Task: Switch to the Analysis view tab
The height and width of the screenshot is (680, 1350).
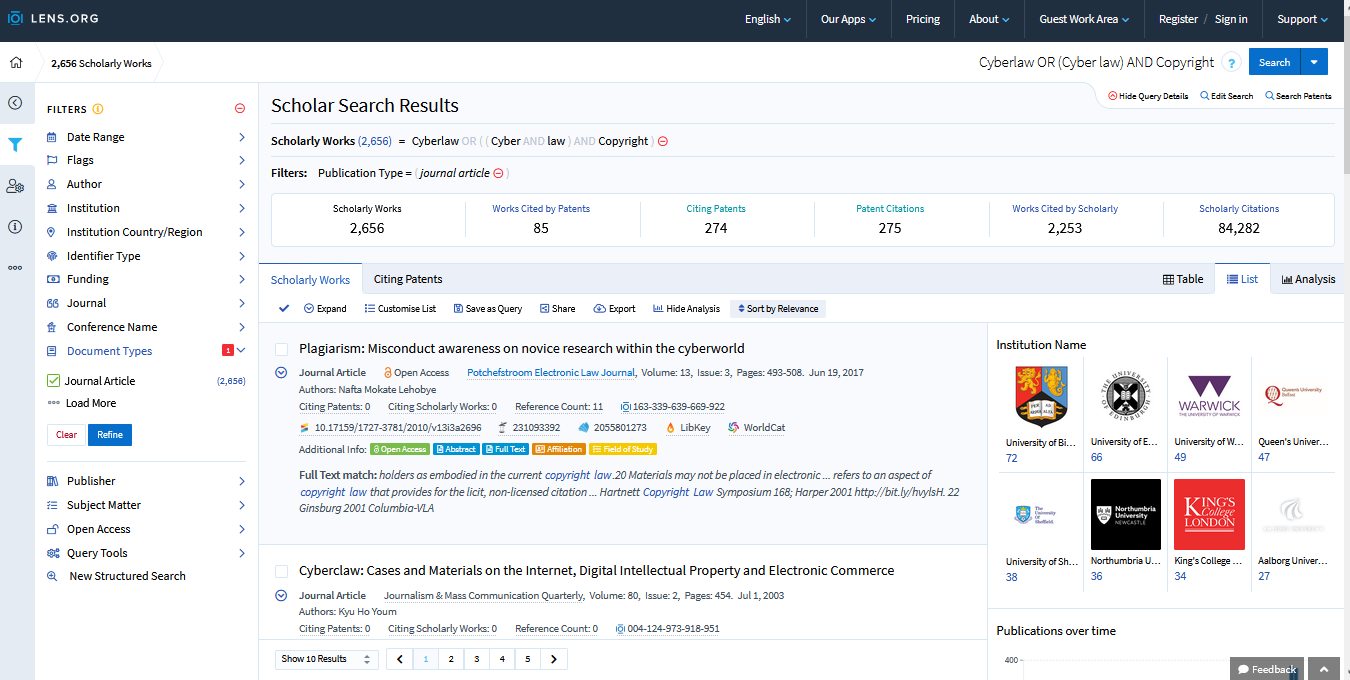Action: (1309, 279)
